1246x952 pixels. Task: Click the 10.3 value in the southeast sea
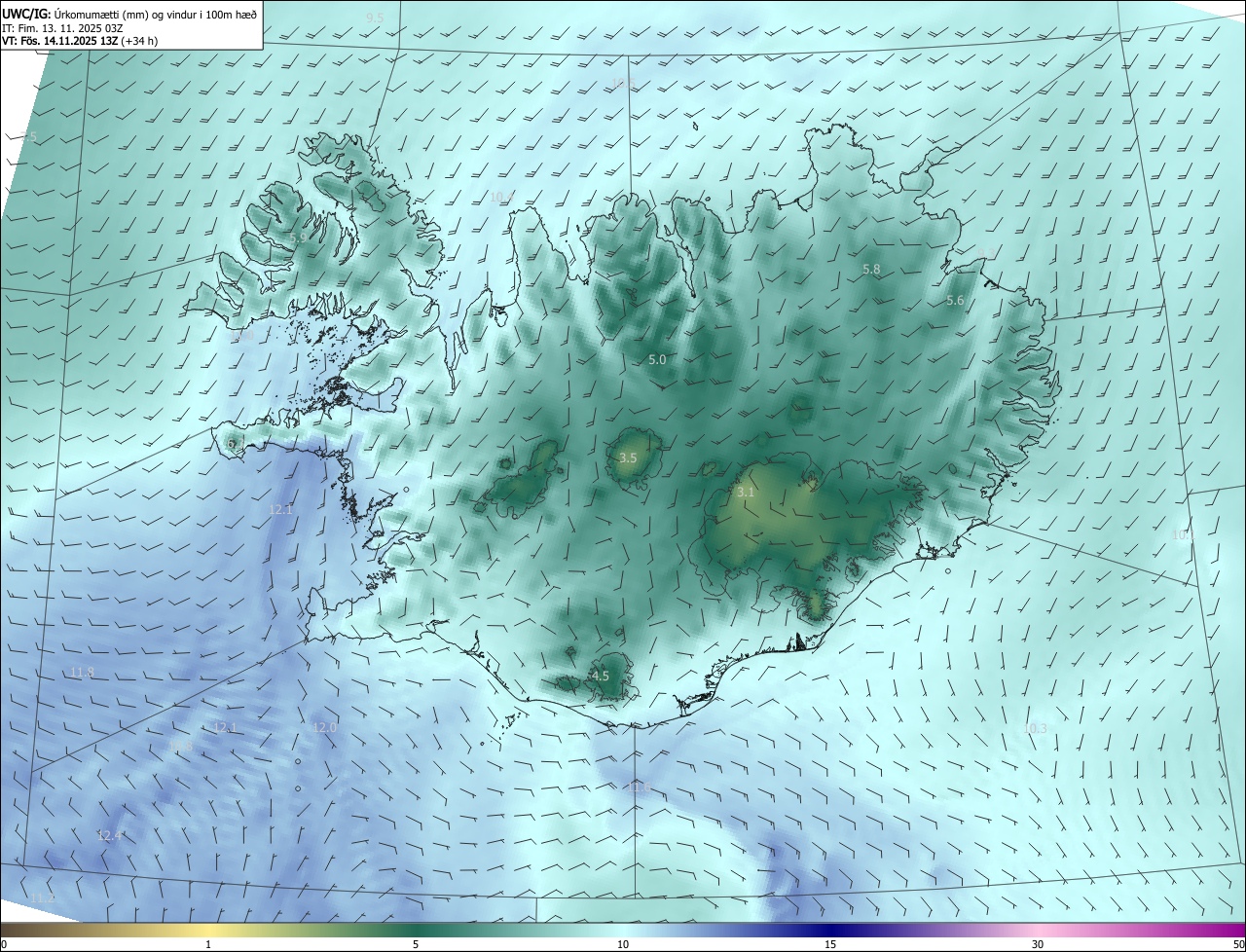[1035, 728]
